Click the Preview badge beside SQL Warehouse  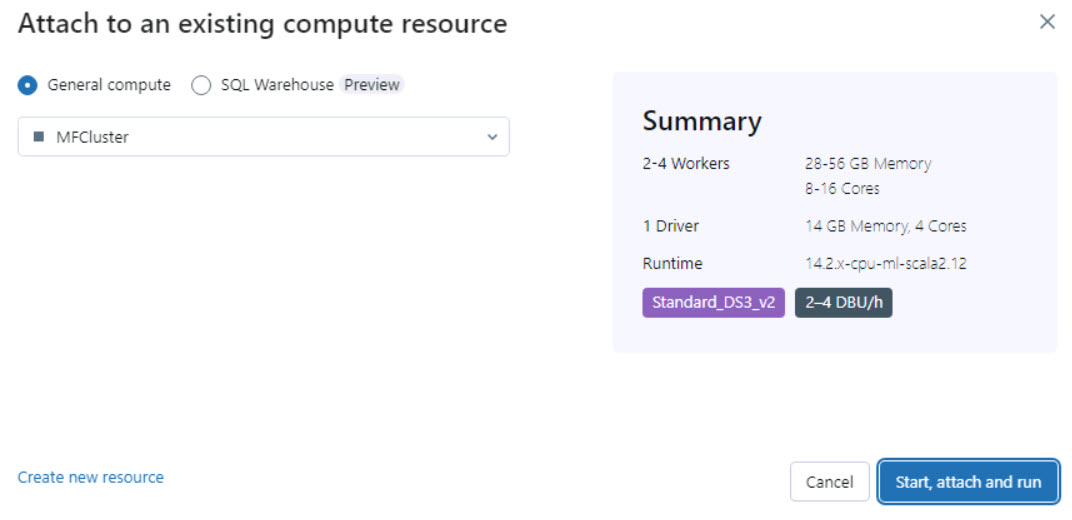click(x=372, y=85)
